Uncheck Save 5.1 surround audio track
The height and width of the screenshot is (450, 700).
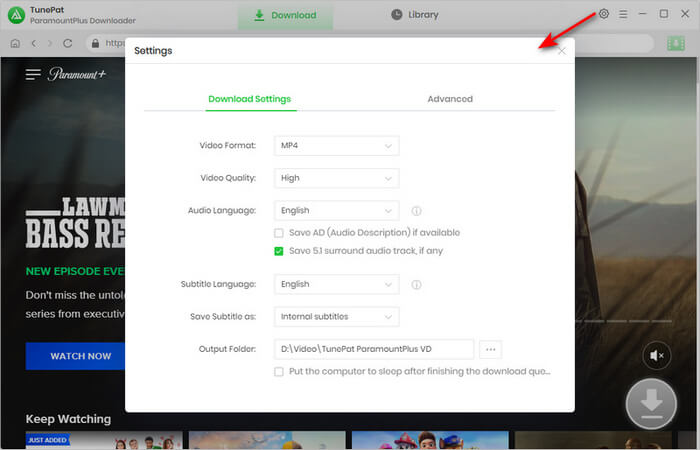click(x=279, y=251)
